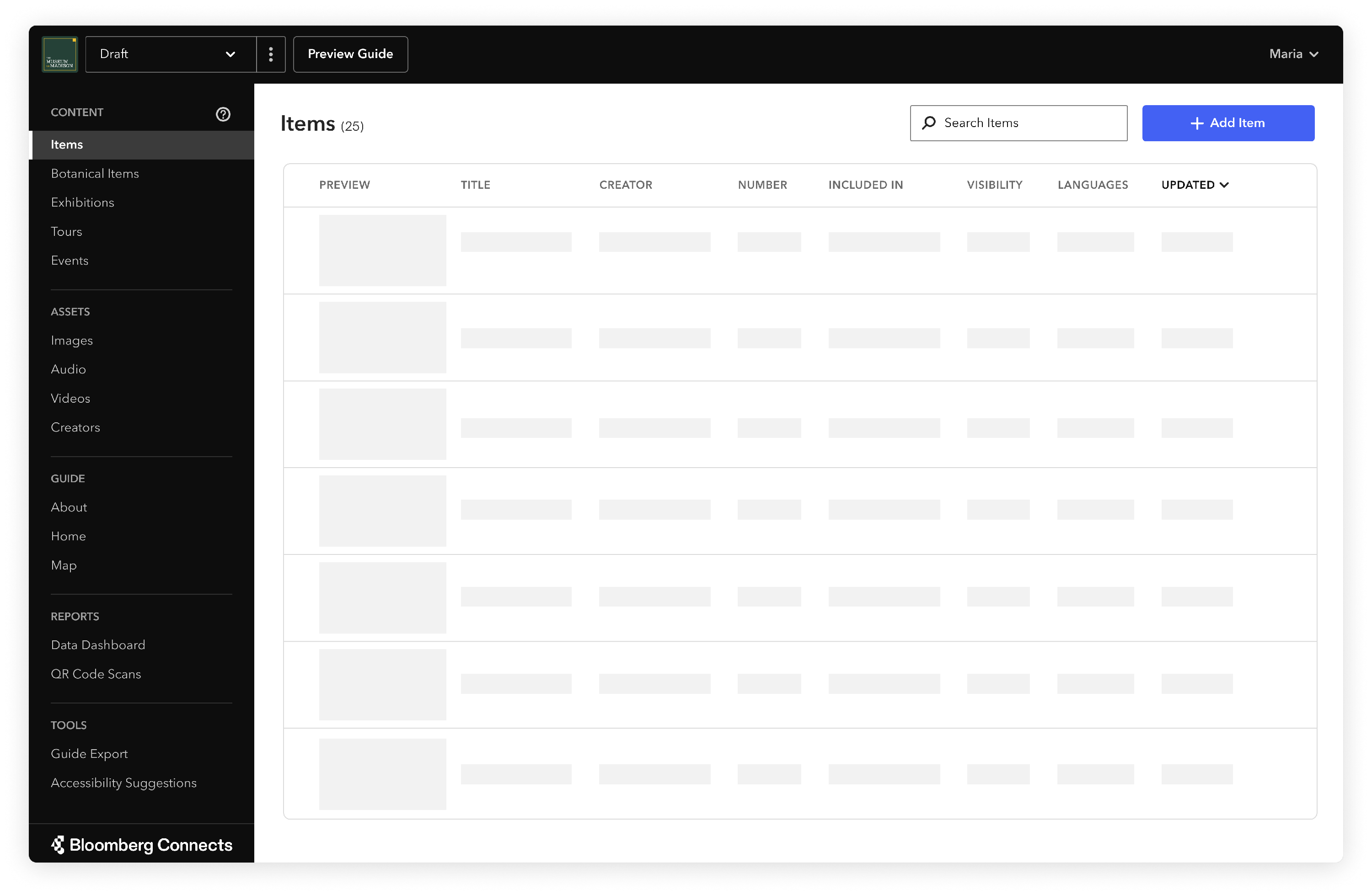Open the Maria user account menu
1372x895 pixels.
pos(1293,54)
